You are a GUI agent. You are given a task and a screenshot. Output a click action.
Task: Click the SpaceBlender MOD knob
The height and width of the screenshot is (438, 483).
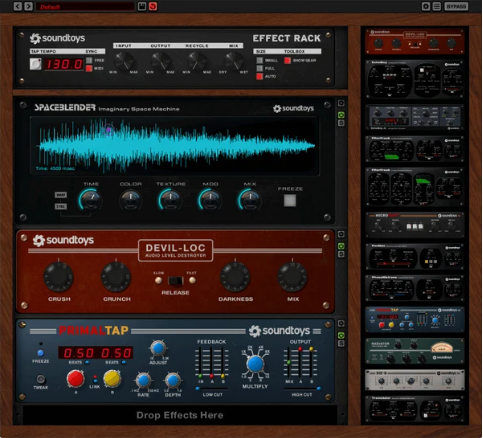[210, 200]
